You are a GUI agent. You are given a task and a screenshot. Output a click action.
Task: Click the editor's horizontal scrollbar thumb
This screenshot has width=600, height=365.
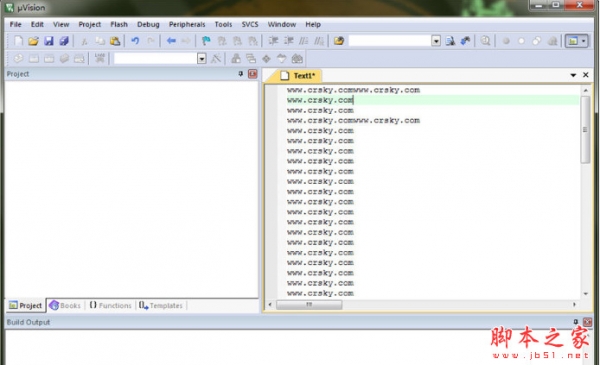tap(309, 305)
